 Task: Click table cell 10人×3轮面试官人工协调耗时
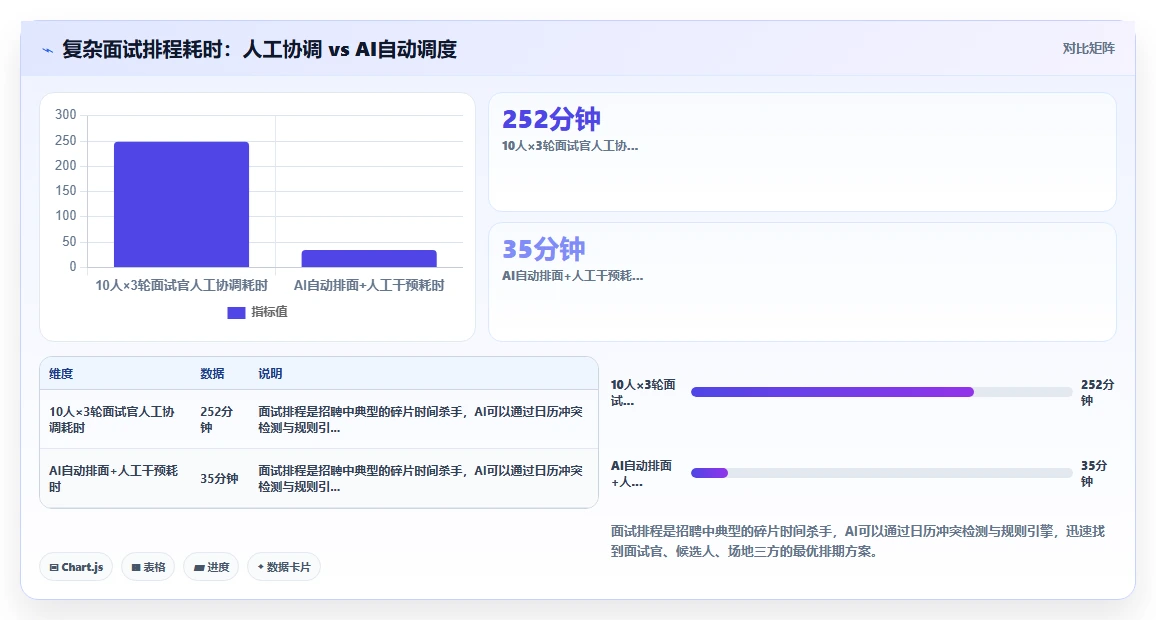point(112,419)
